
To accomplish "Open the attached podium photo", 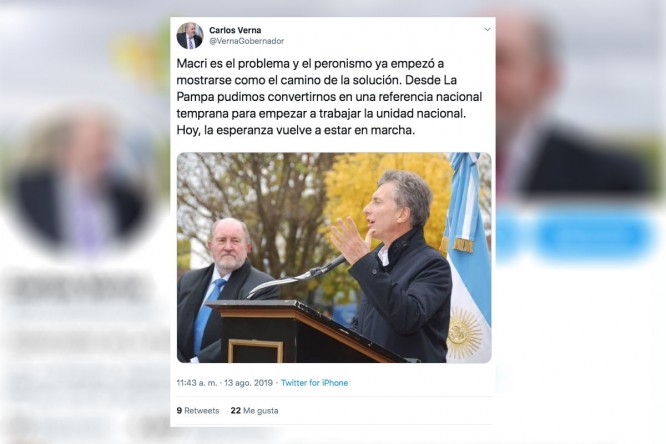I will tap(334, 257).
